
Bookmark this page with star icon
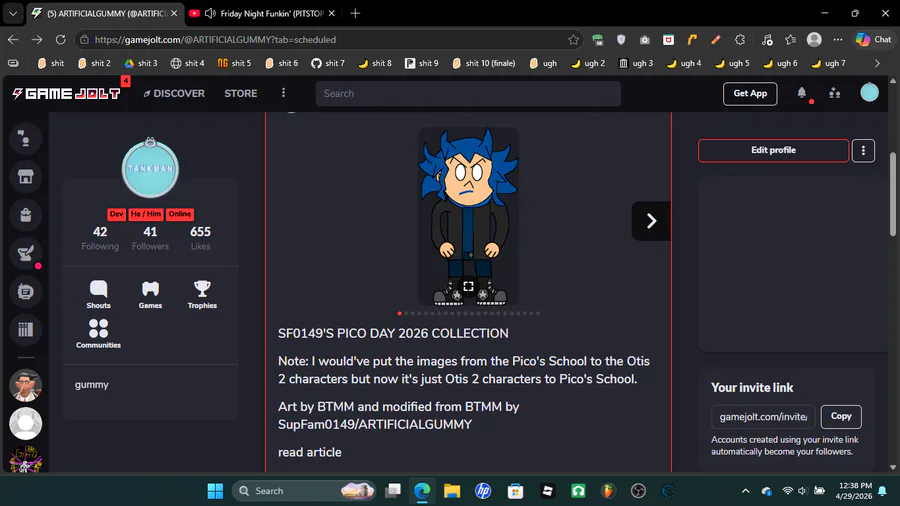pyautogui.click(x=573, y=40)
